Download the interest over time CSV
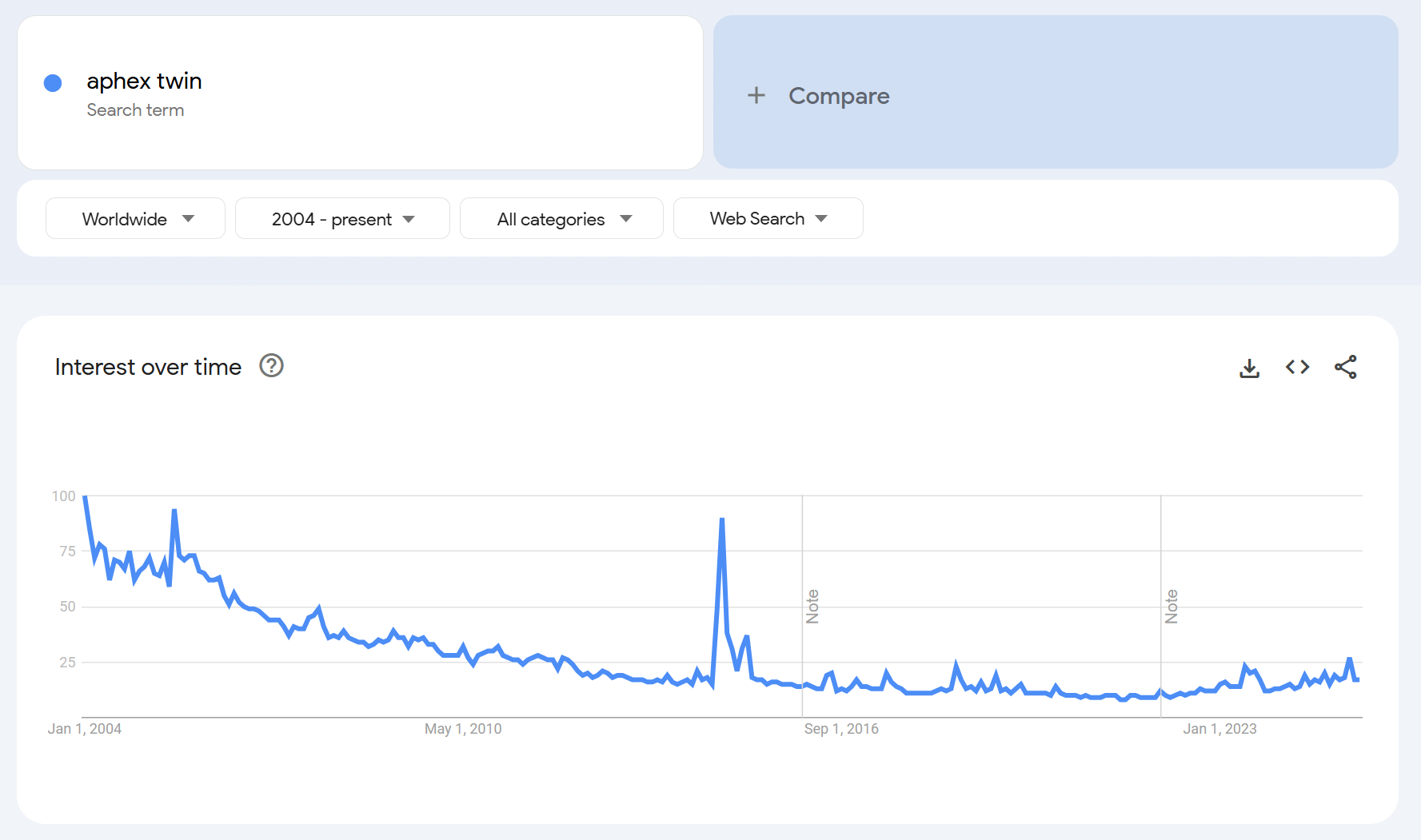The image size is (1421, 840). point(1249,368)
